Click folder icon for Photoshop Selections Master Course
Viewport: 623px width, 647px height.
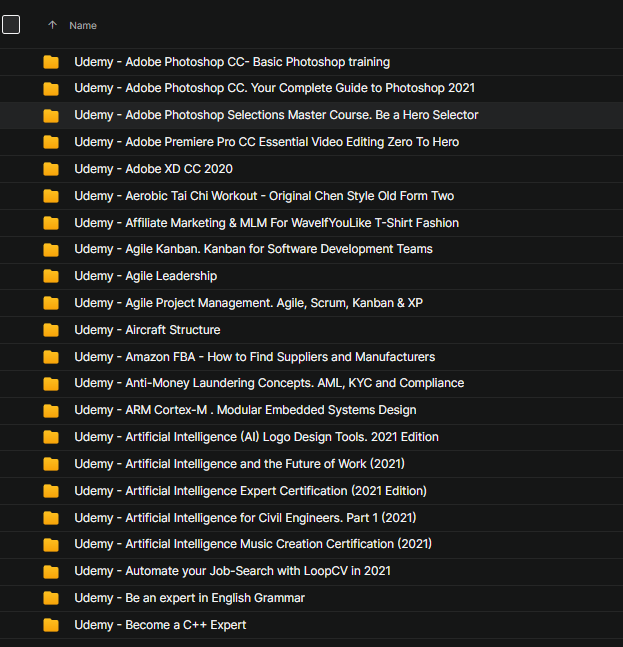point(51,116)
